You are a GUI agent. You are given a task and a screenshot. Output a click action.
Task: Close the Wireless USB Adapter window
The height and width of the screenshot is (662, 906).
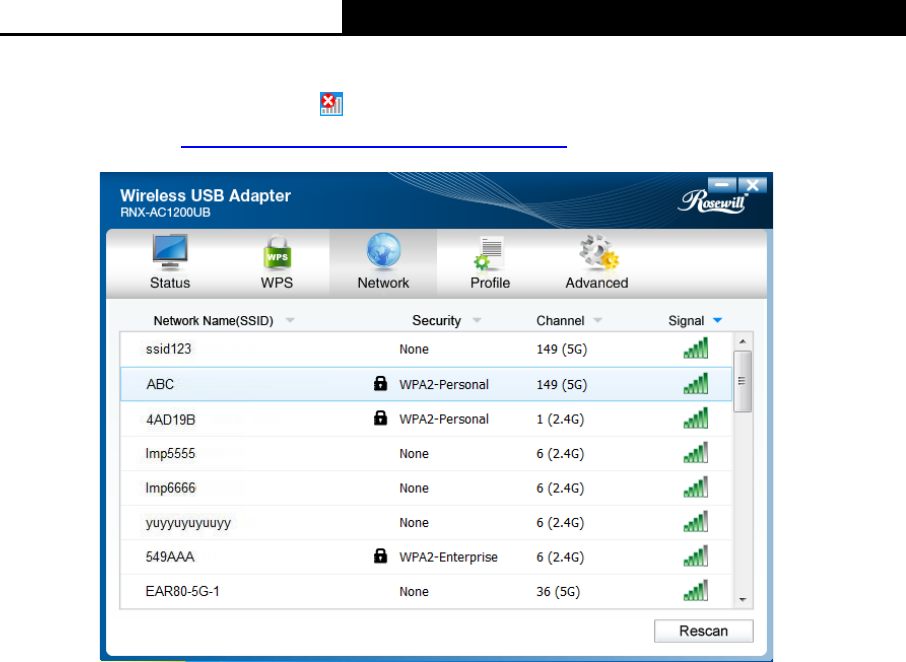[x=752, y=185]
